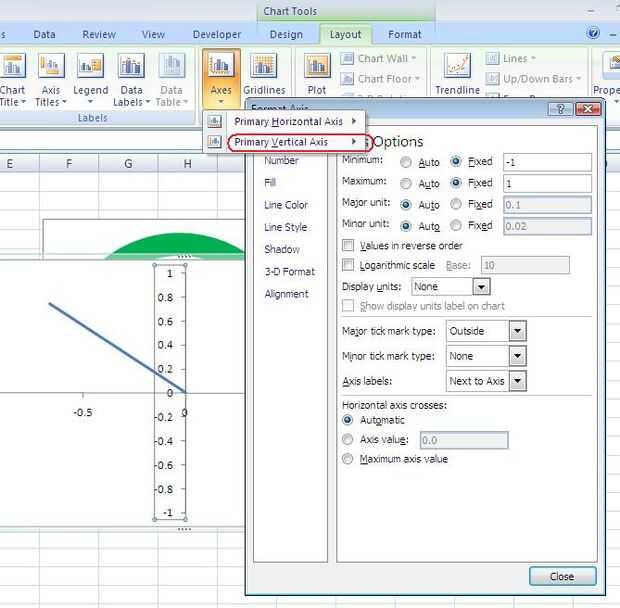Image resolution: width=620 pixels, height=608 pixels.
Task: Select Fixed for Minimum
Action: click(x=456, y=161)
